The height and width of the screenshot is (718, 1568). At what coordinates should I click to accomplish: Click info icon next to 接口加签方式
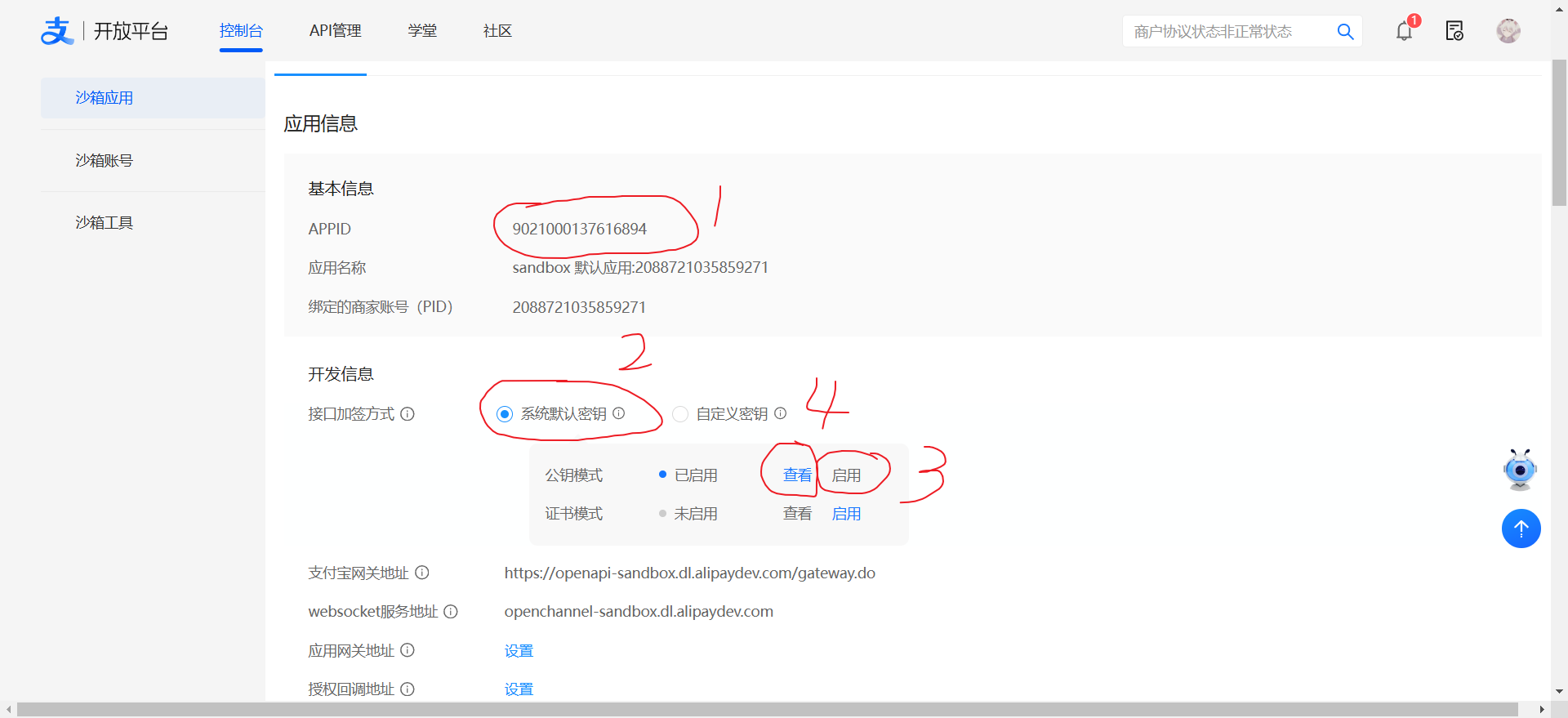(x=408, y=414)
